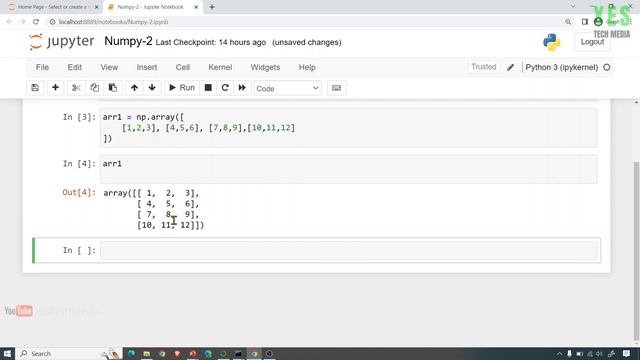Toggle the browser side panel icon
The width and height of the screenshot is (640, 360).
pos(584,22)
